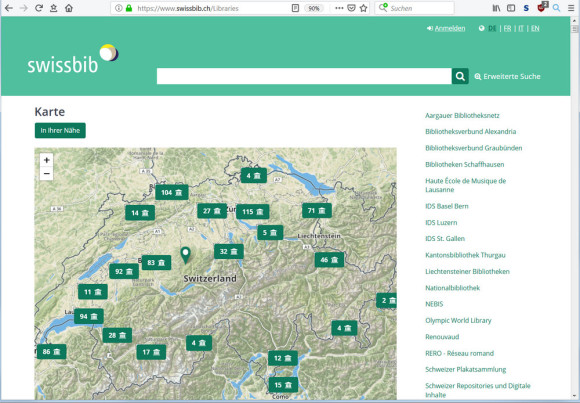Zoom in on the map
This screenshot has width=580, height=403.
point(47,160)
